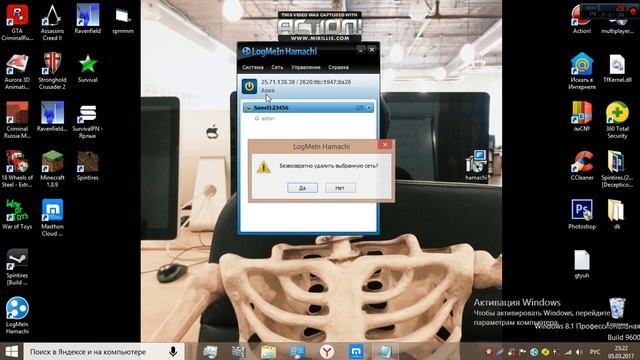
Task: Open Stronghold Crusader 2 desktop shortcut
Action: 52,71
